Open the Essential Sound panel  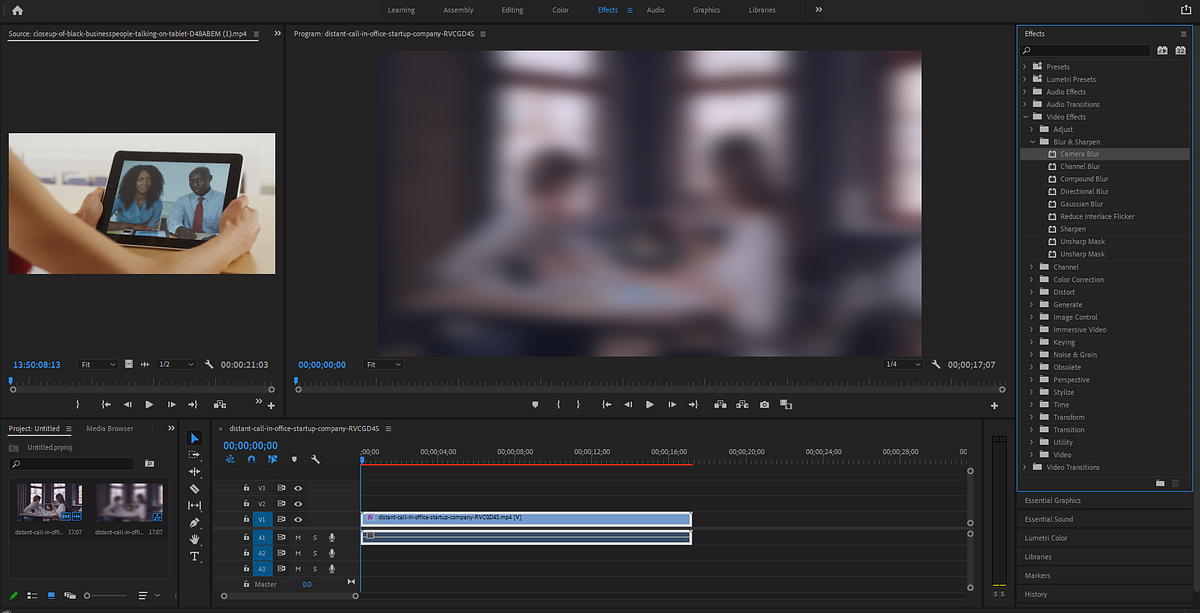point(1048,519)
